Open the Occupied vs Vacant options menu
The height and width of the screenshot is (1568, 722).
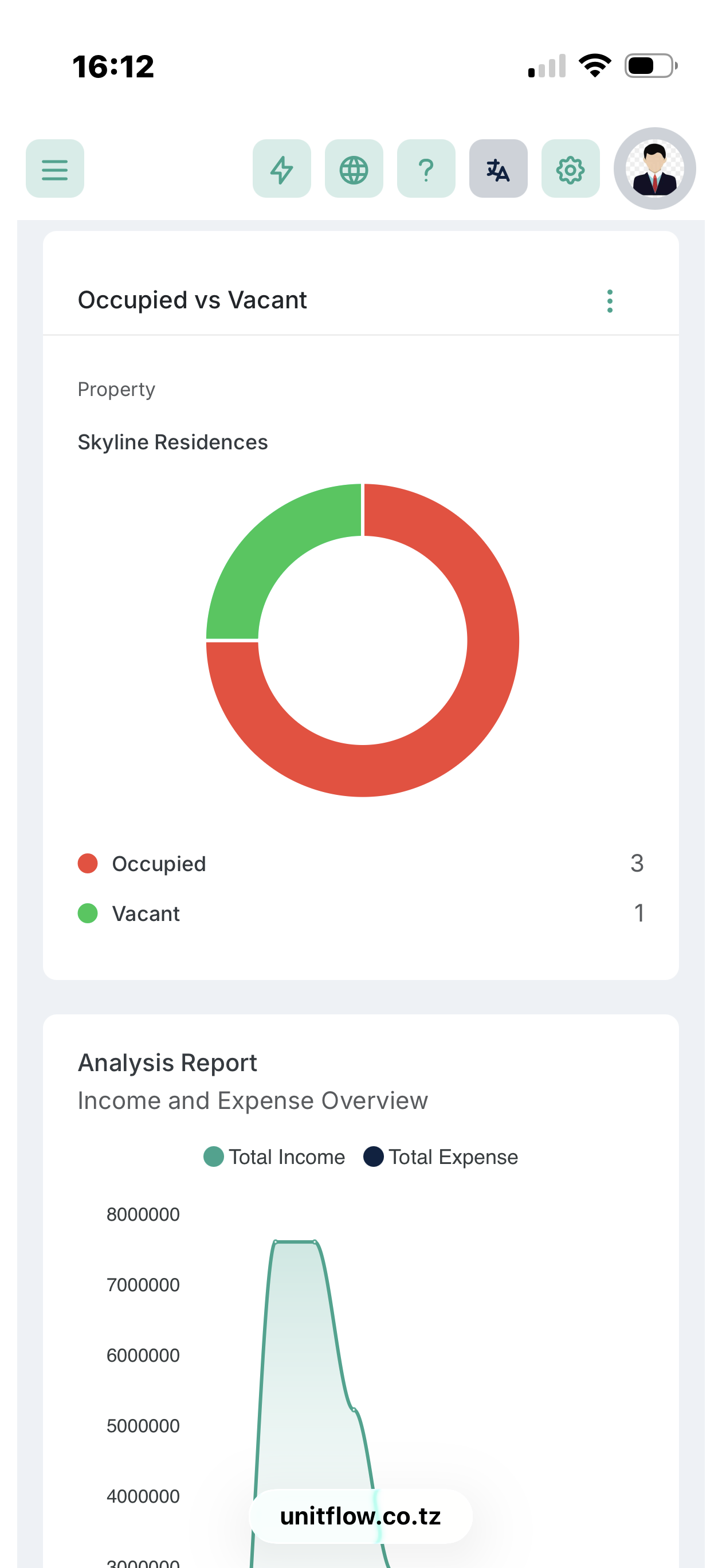(609, 301)
